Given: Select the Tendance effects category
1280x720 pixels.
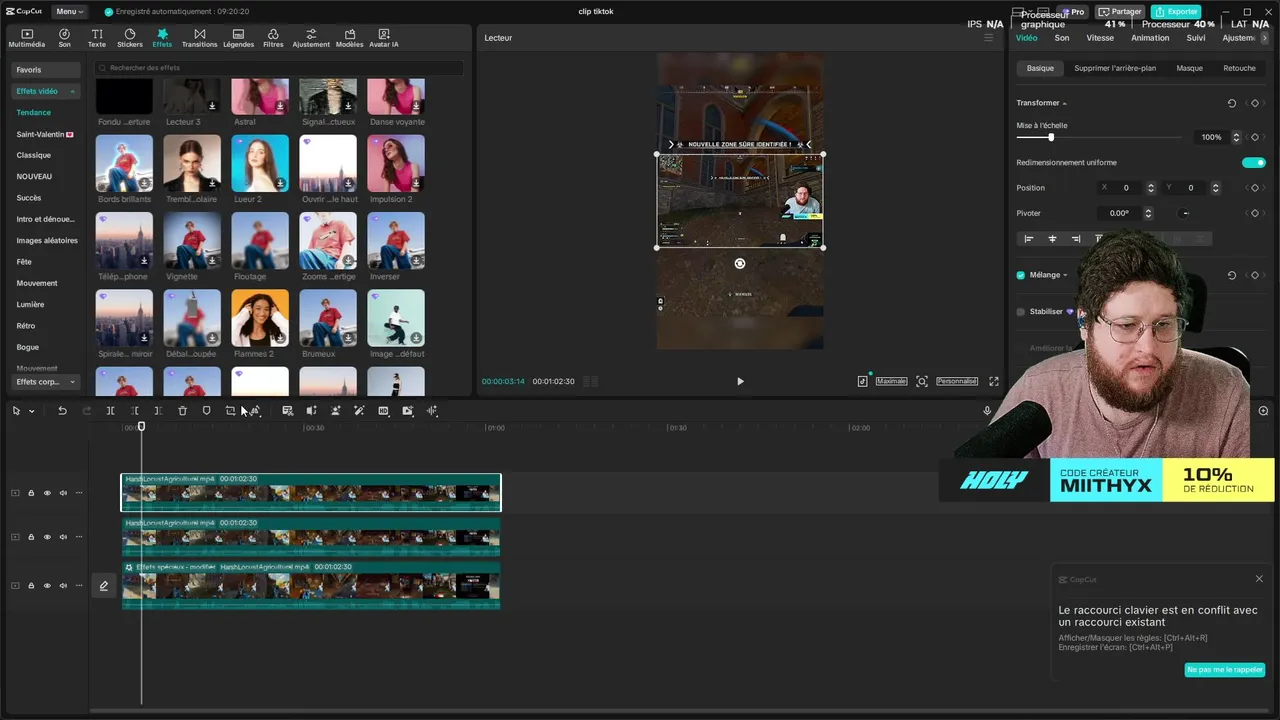Looking at the screenshot, I should tap(34, 113).
